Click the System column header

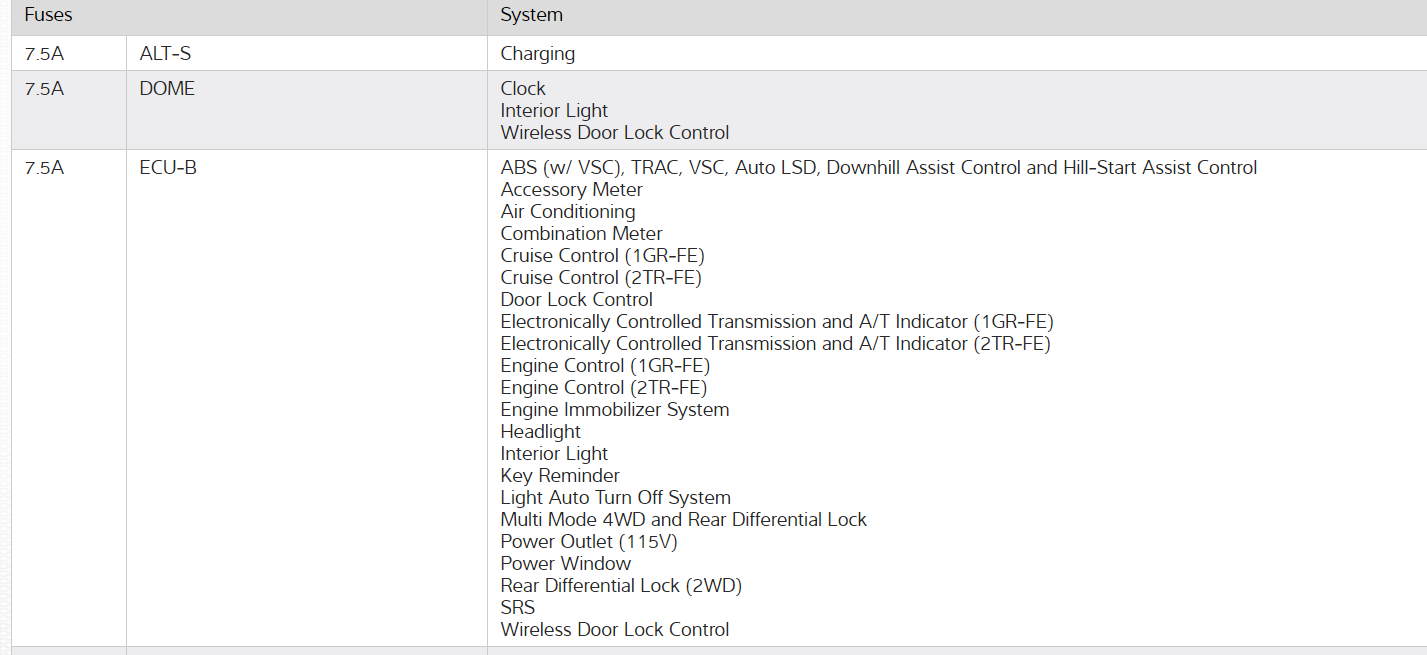tap(532, 16)
